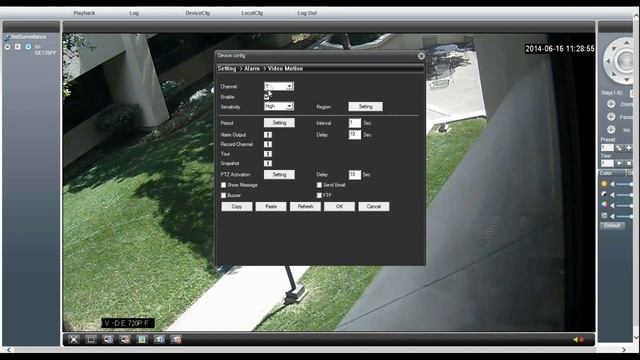Click third blue icon under NetSurveillance

click(28, 47)
